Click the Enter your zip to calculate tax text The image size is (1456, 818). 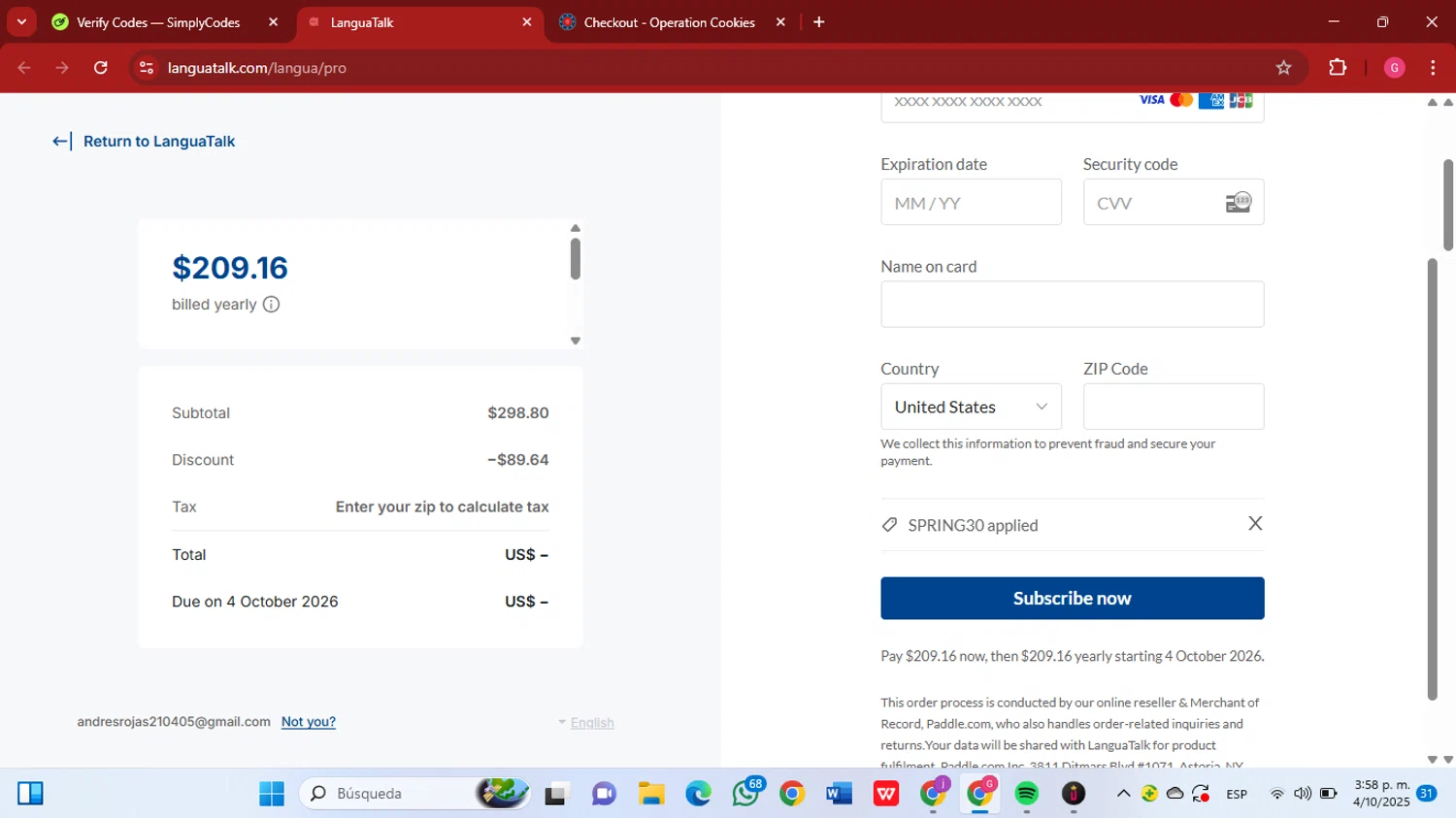tap(442, 507)
